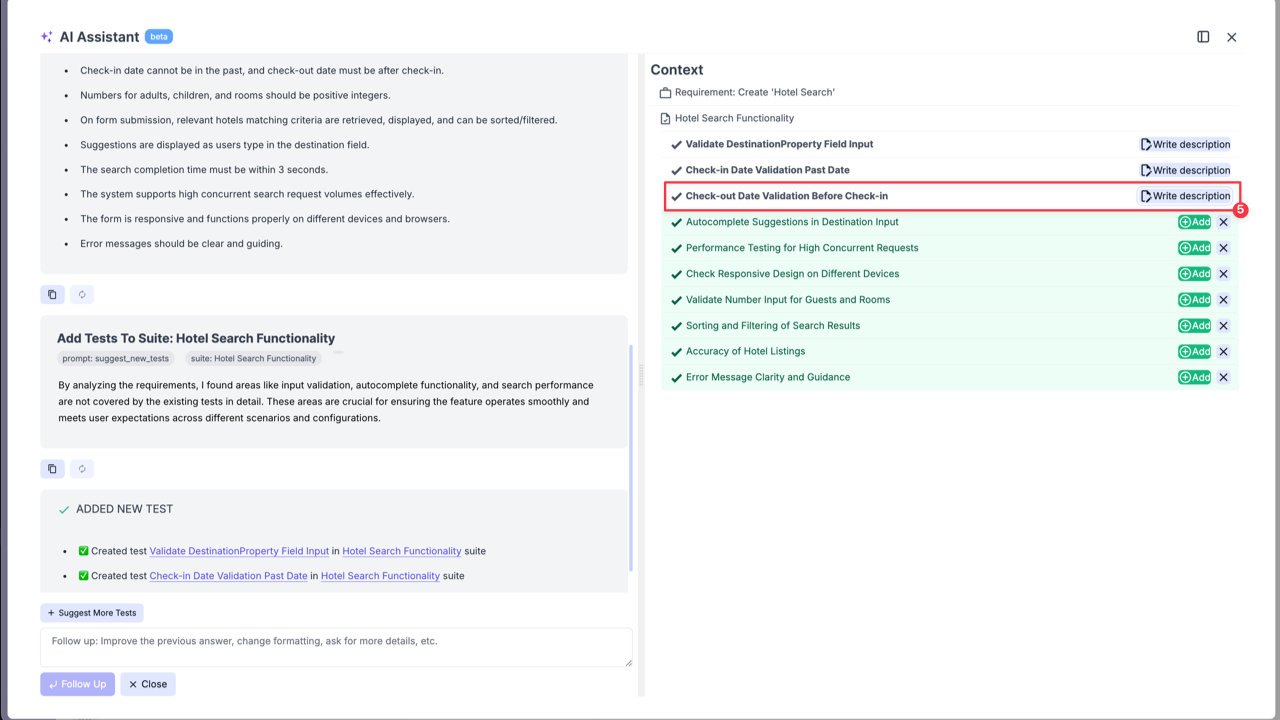
Task: Open Write description for Check-in Date Validation
Action: pyautogui.click(x=1186, y=170)
